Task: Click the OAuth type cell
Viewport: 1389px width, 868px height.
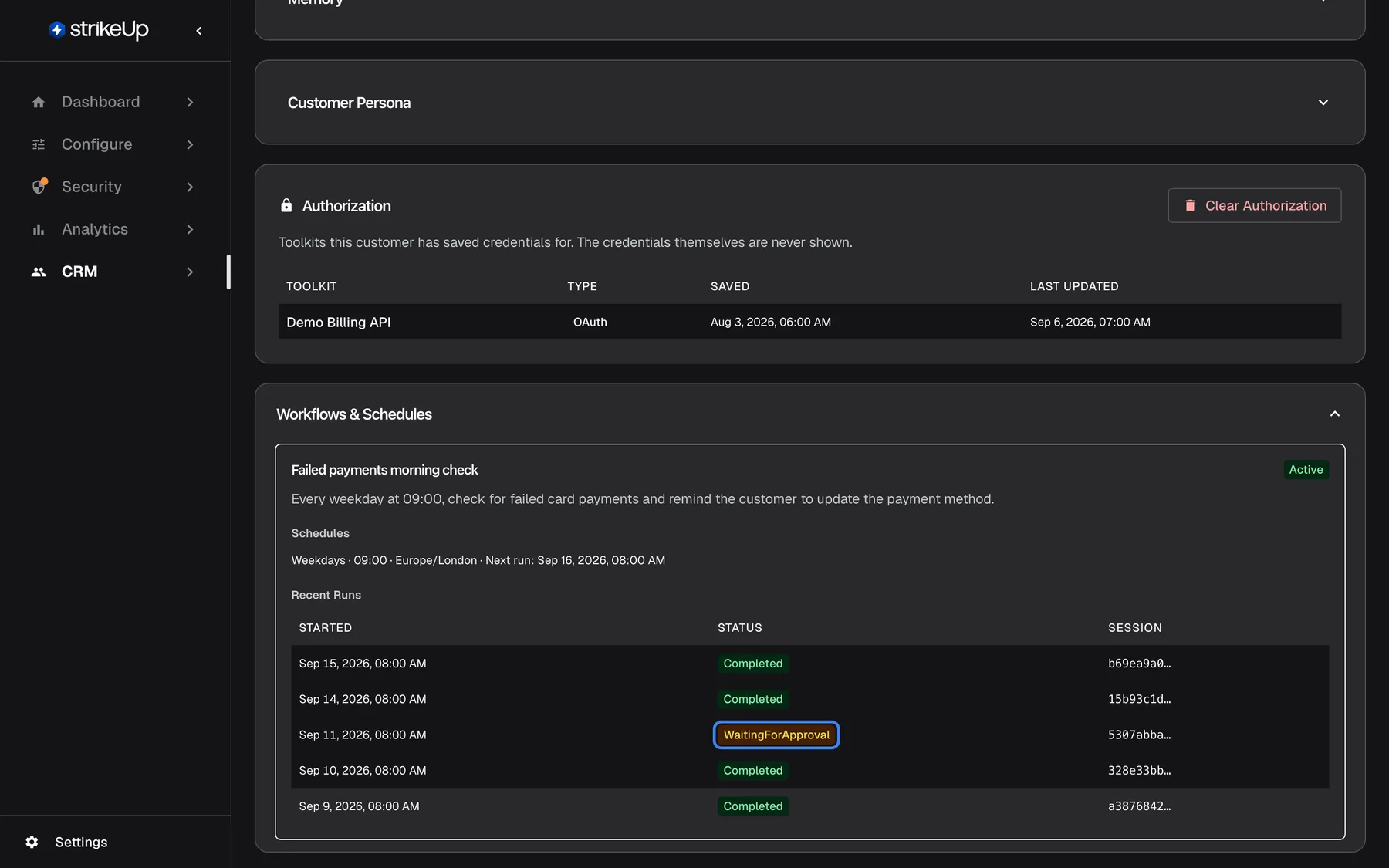Action: point(590,322)
